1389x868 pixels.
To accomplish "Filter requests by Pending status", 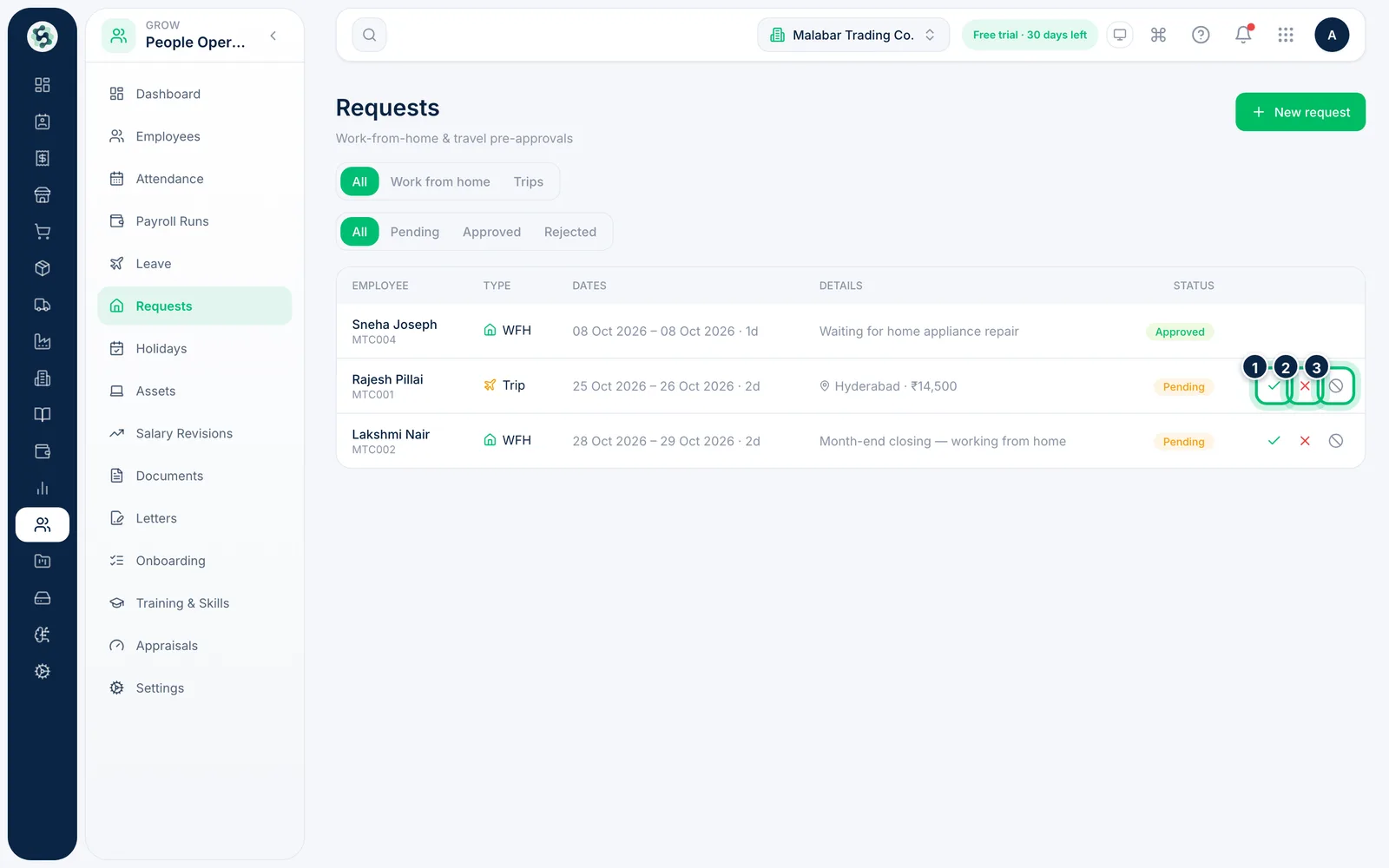I will [x=414, y=232].
